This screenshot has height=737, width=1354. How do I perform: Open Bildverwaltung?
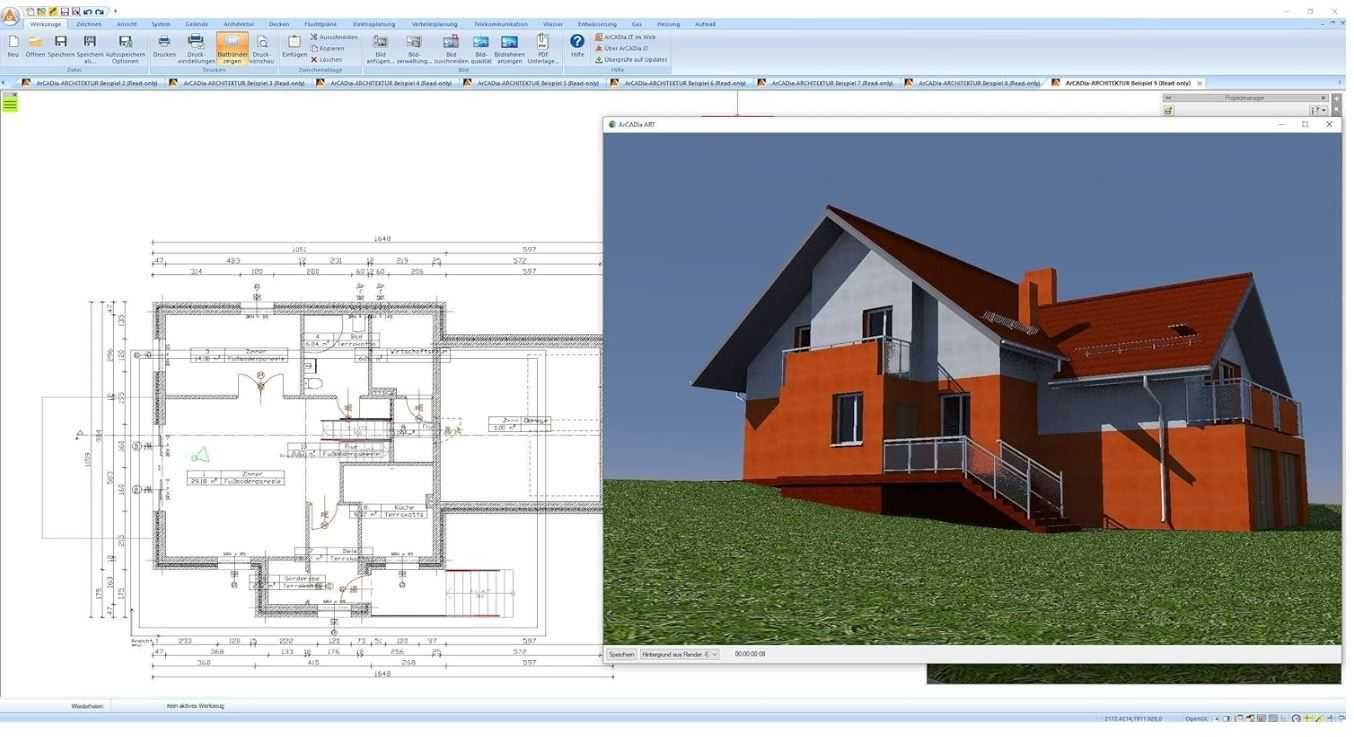pyautogui.click(x=414, y=50)
